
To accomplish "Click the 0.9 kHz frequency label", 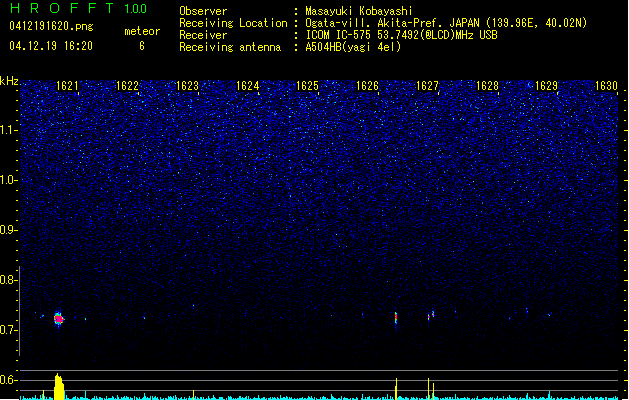I will pos(8,230).
